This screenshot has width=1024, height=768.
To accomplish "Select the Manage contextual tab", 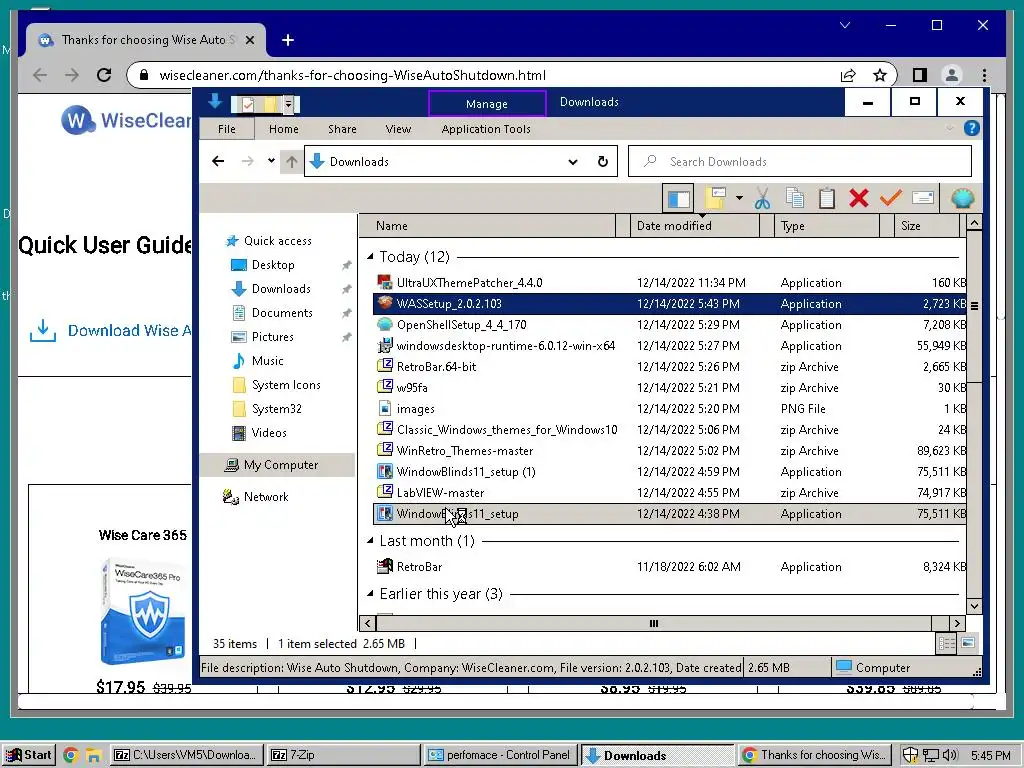I will coord(487,104).
